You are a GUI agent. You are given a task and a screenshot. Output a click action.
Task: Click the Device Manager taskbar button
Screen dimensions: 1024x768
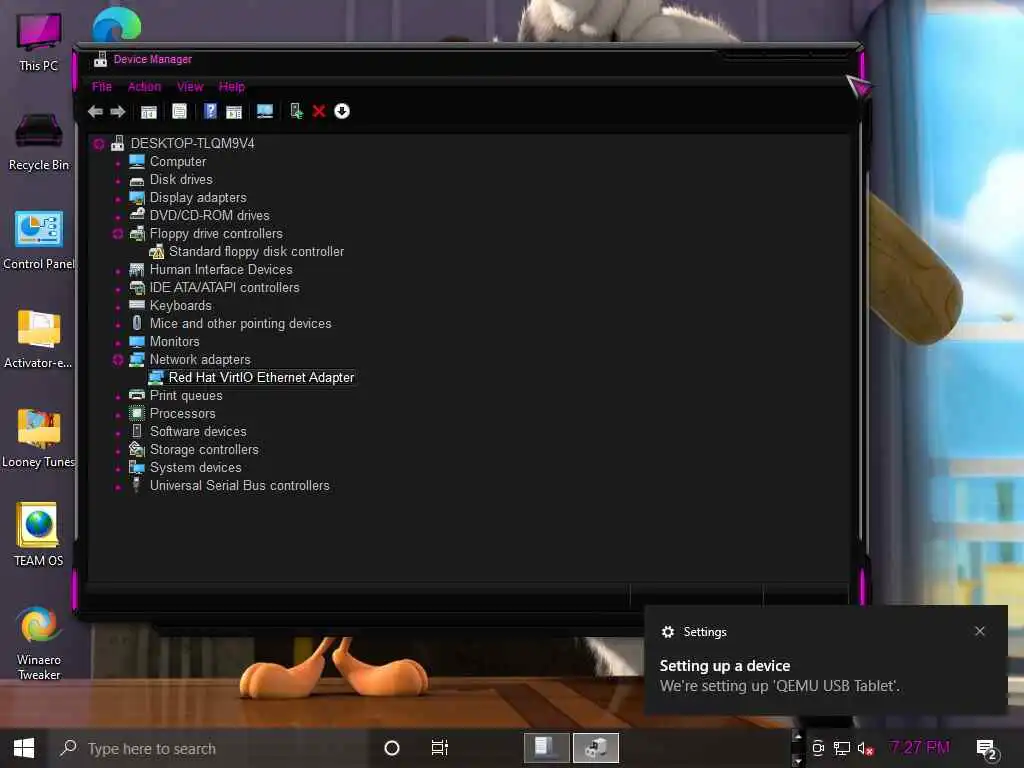tap(596, 748)
